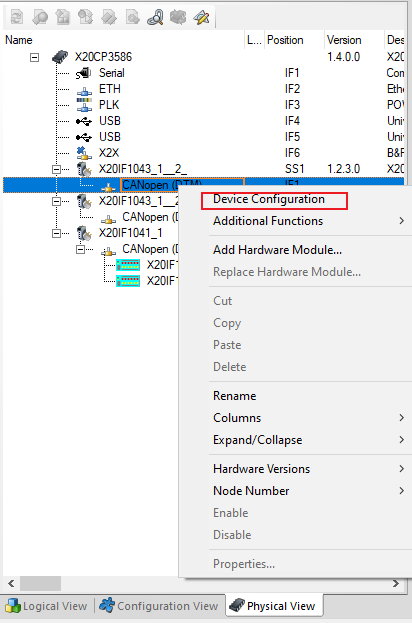Collapse the first X20IF1043_1__2_ node

pyautogui.click(x=56, y=169)
